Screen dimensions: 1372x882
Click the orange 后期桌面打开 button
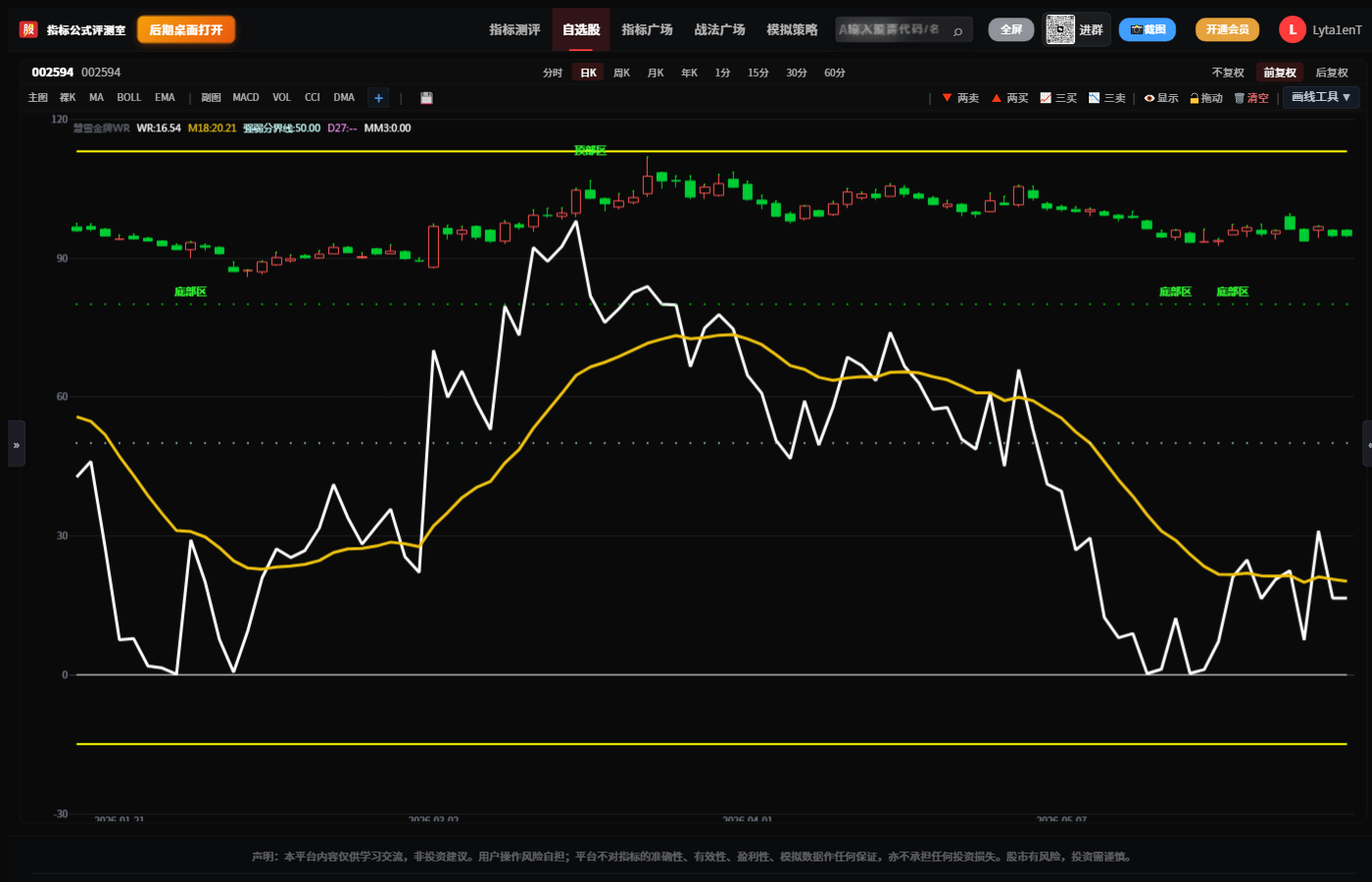click(186, 29)
